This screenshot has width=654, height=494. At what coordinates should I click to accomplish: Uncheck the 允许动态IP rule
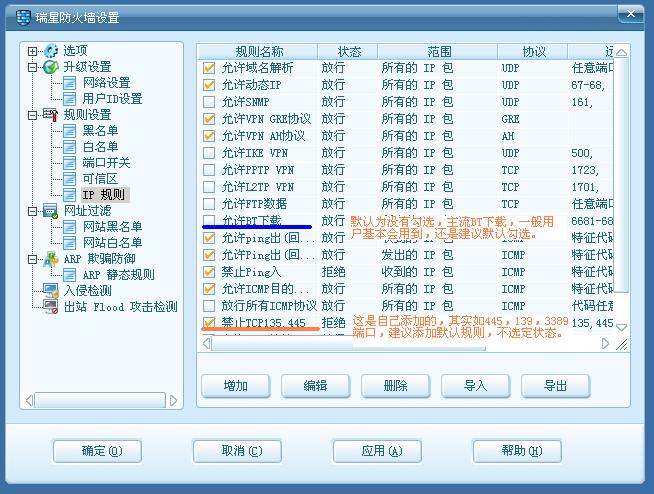209,85
